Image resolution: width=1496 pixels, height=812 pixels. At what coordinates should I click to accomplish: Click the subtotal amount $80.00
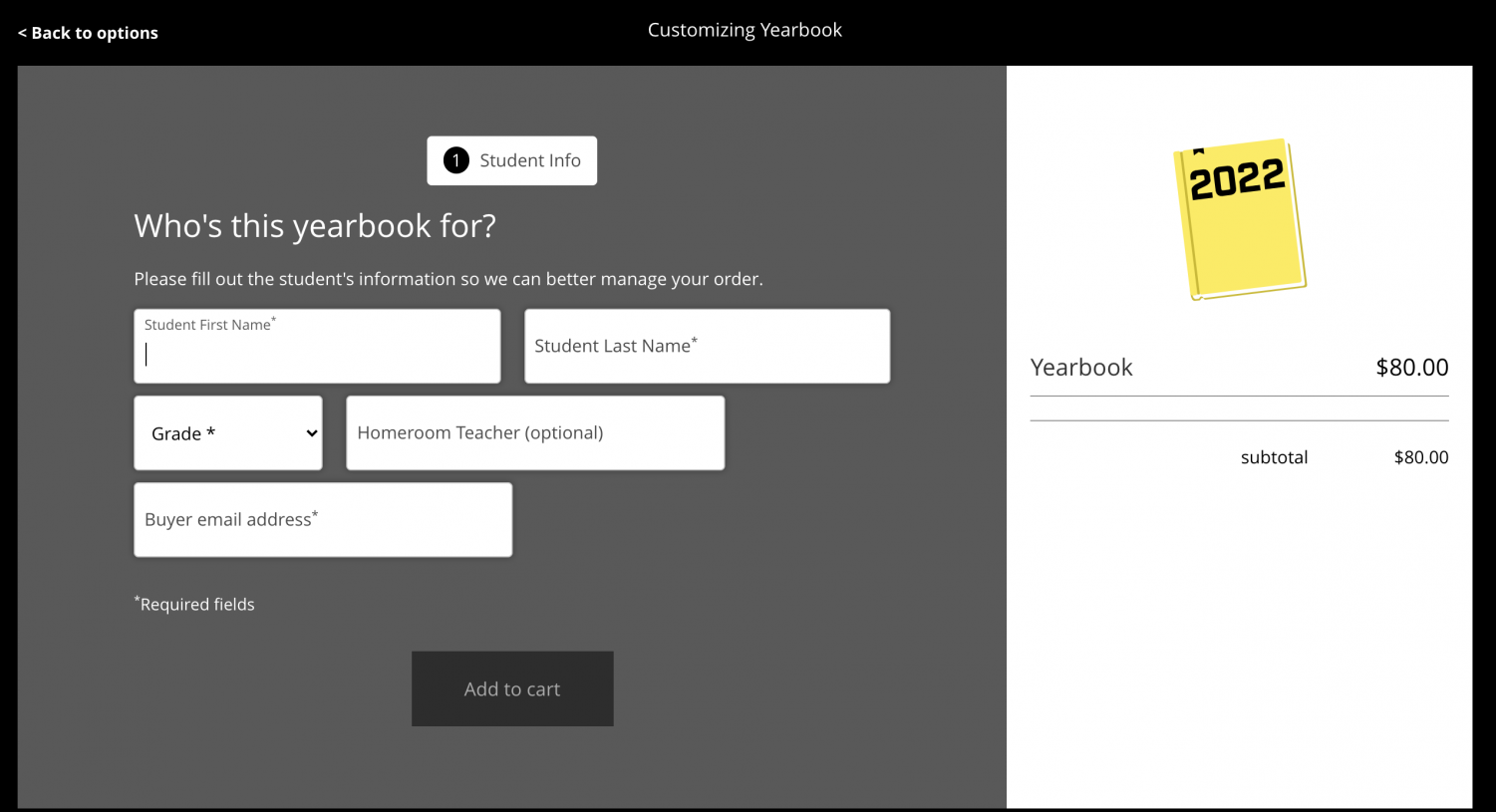coord(1421,457)
